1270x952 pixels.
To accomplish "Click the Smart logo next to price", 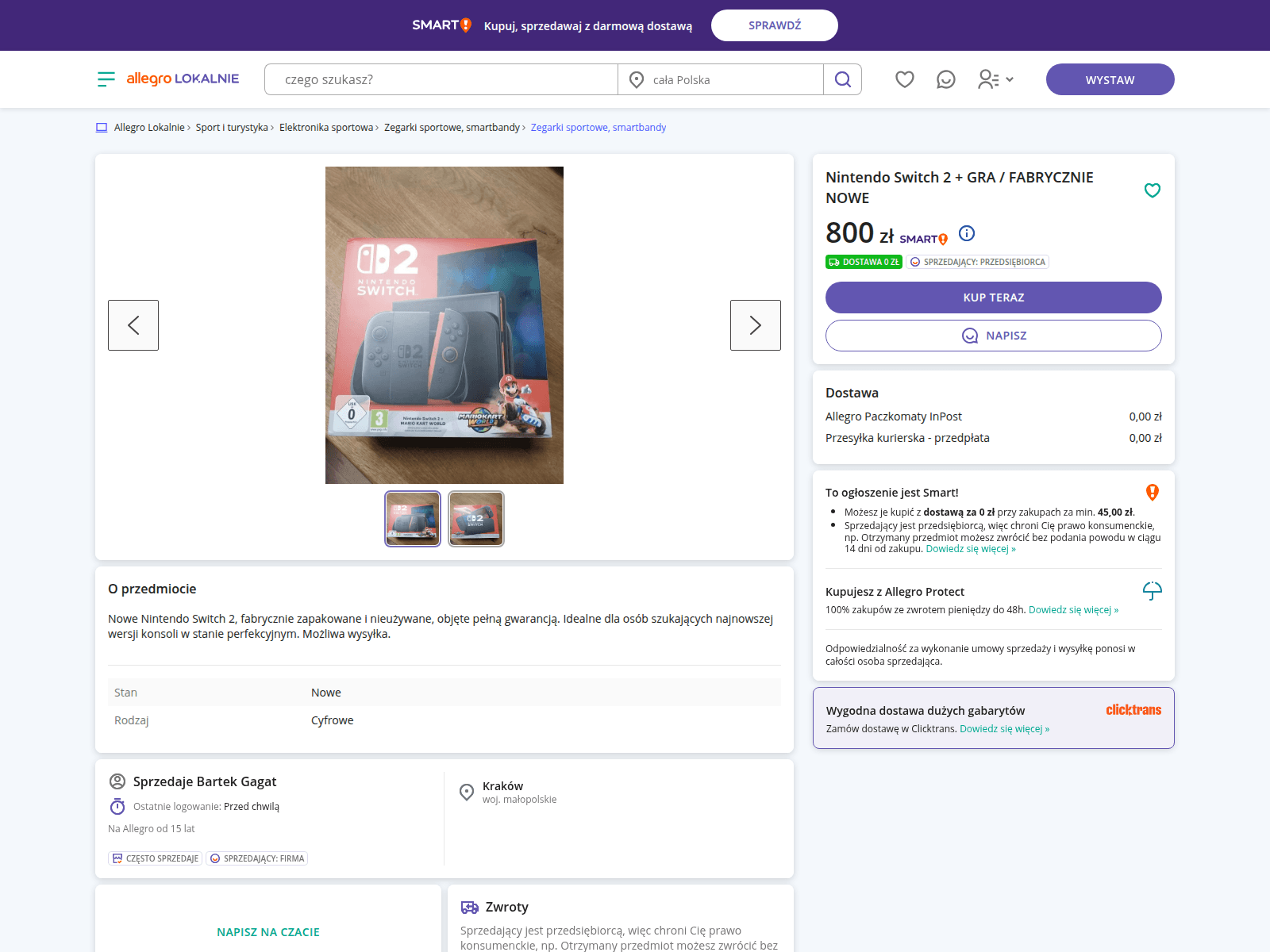I will (924, 239).
